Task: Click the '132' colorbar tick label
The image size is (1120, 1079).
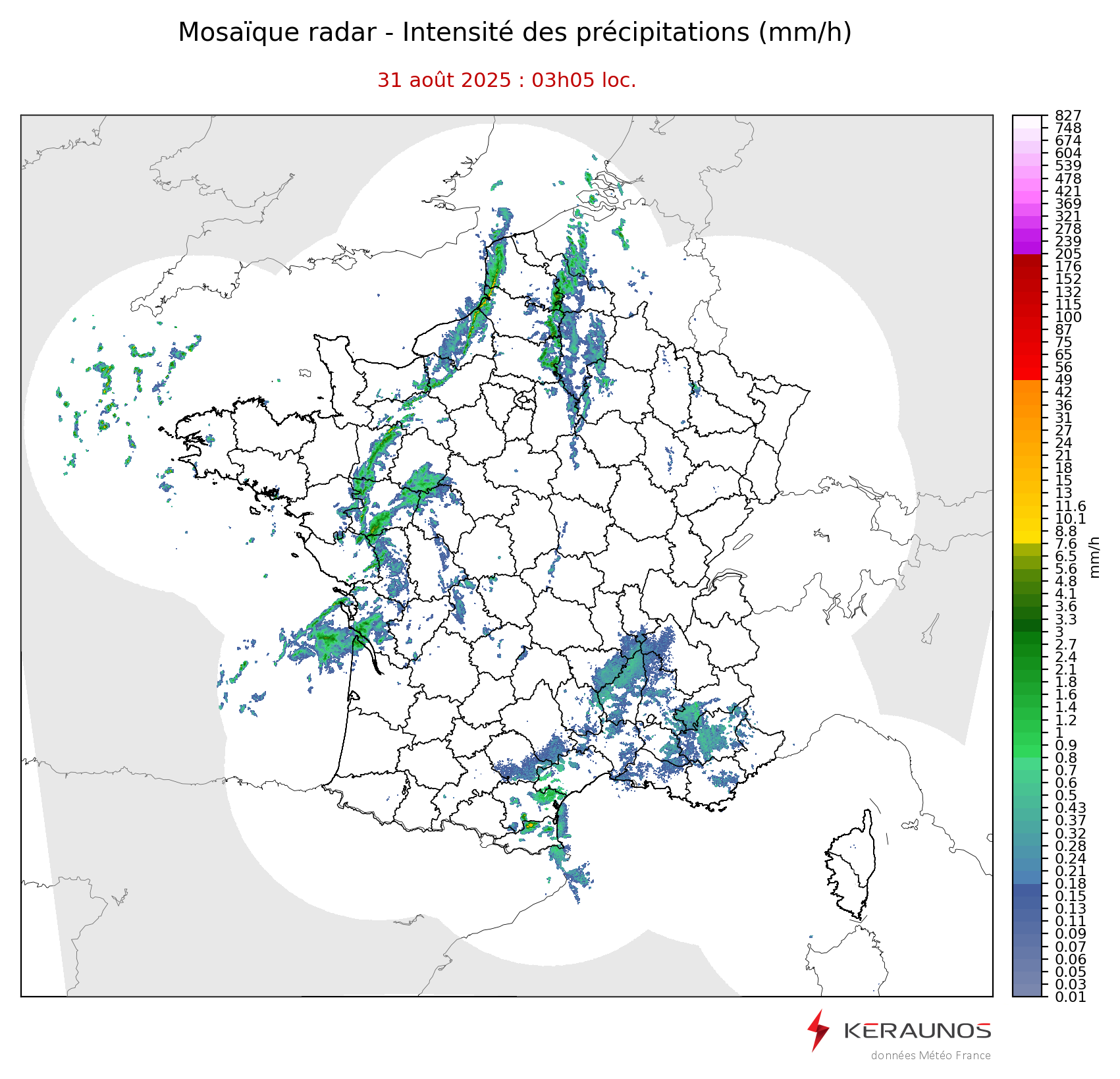Action: [1068, 292]
